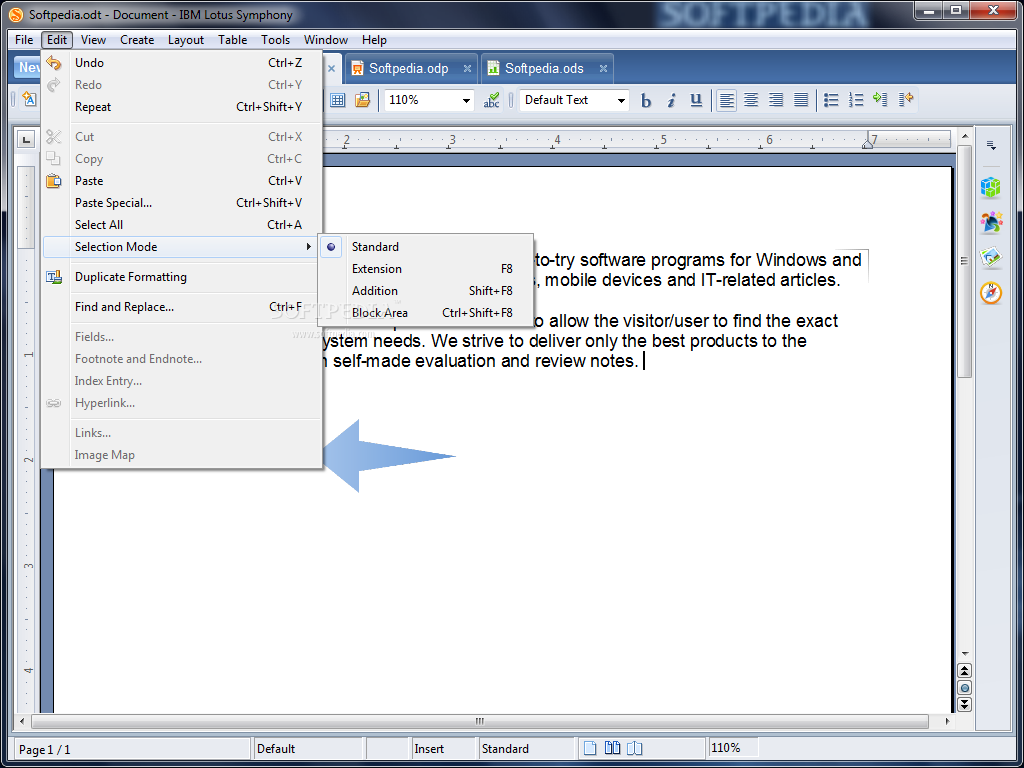
Task: Open the Layout menu
Action: point(186,40)
